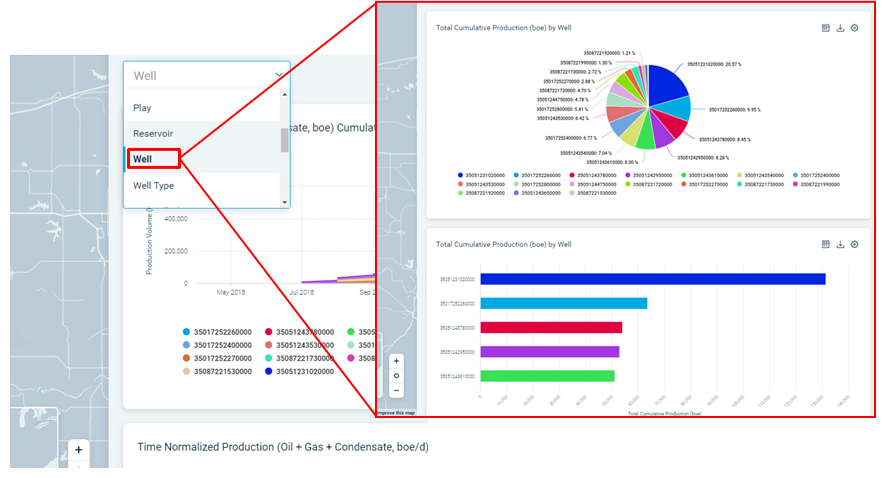Open table view icon on pie chart card
Image resolution: width=889 pixels, height=478 pixels.
826,28
